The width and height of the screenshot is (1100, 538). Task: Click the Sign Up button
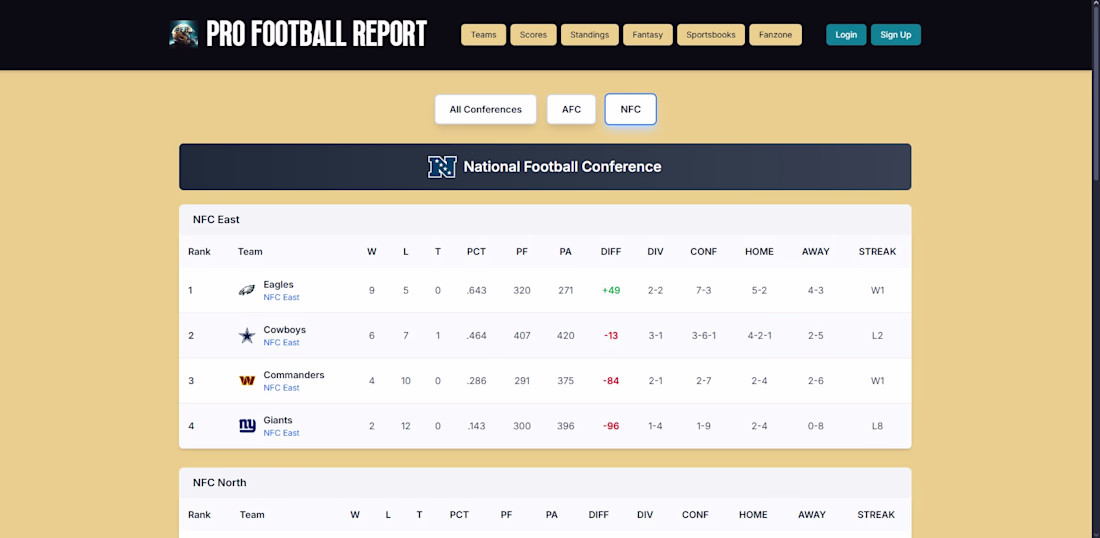tap(895, 35)
